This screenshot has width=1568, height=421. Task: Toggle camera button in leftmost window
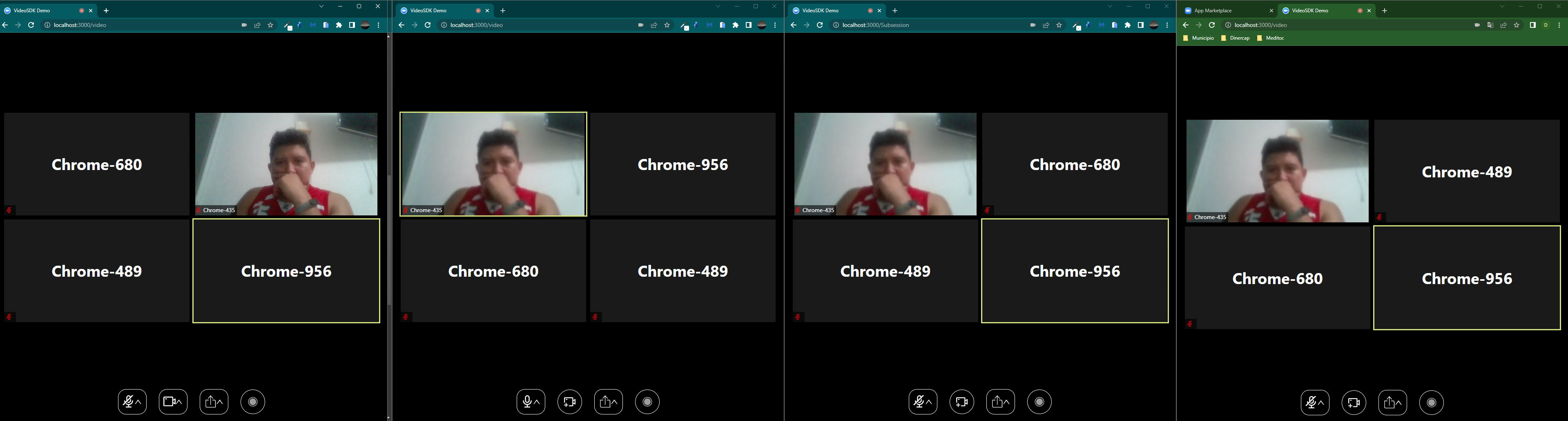pyautogui.click(x=170, y=402)
